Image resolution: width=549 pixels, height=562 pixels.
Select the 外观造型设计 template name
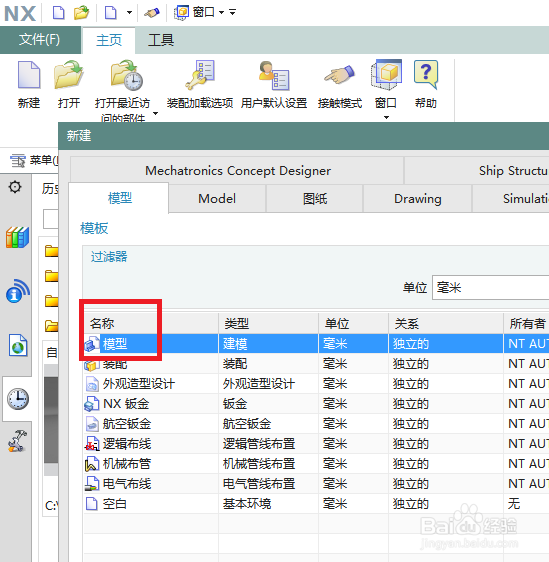point(139,384)
